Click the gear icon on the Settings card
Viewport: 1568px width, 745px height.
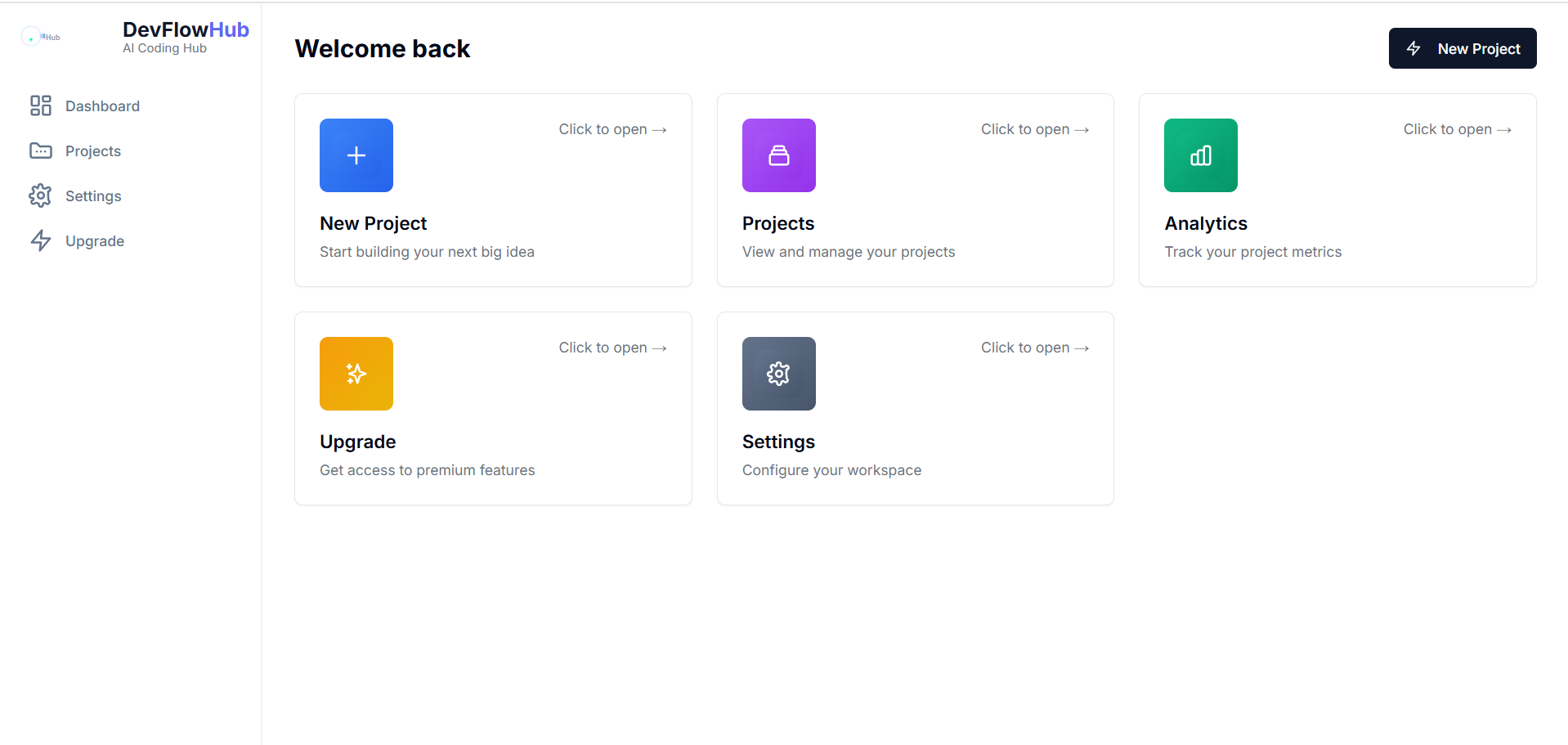point(778,374)
